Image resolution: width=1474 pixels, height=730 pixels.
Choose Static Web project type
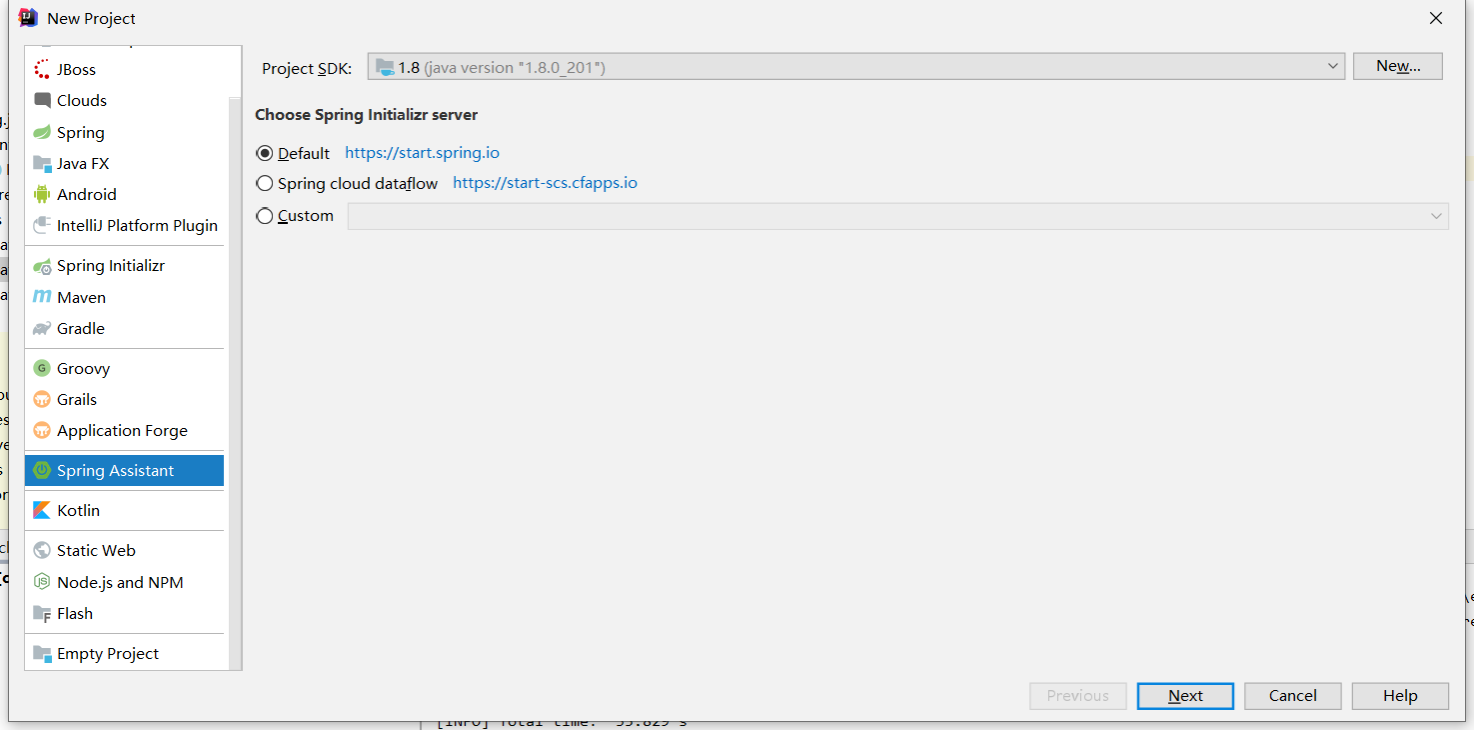[x=124, y=551]
